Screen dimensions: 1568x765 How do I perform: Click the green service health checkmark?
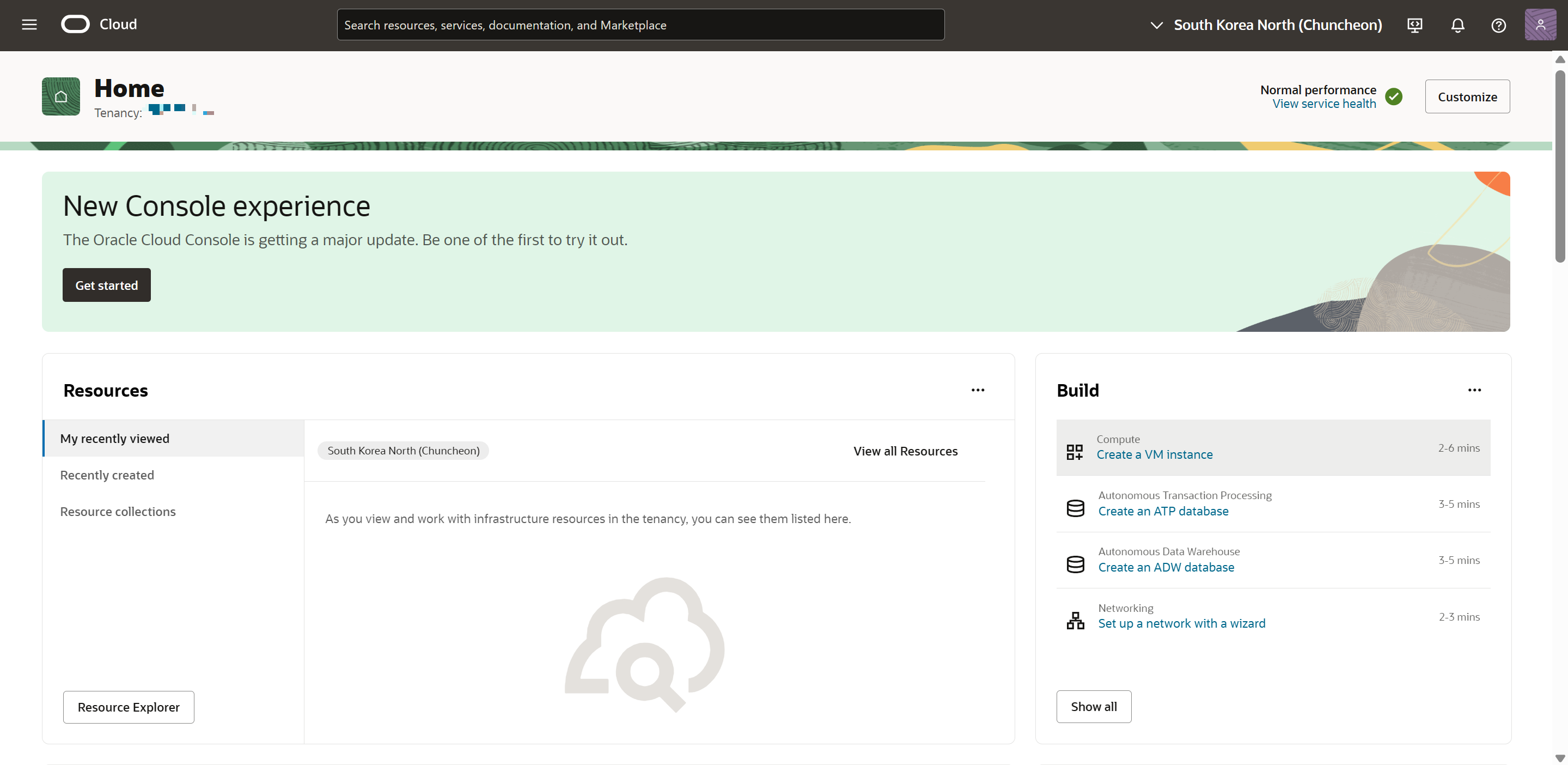tap(1393, 96)
